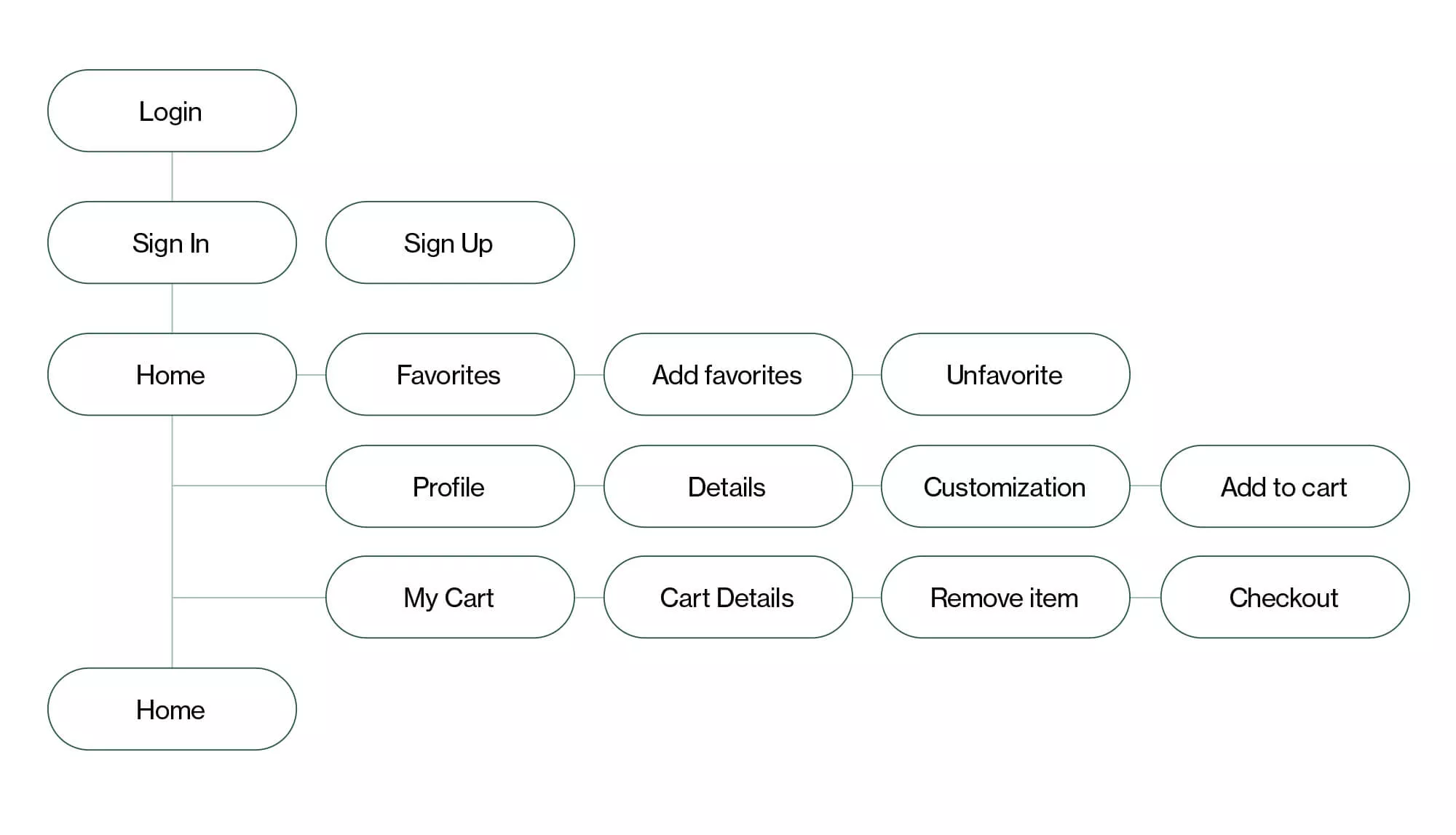
Task: Click the connector between Remove item and Checkout
Action: coord(1145,598)
